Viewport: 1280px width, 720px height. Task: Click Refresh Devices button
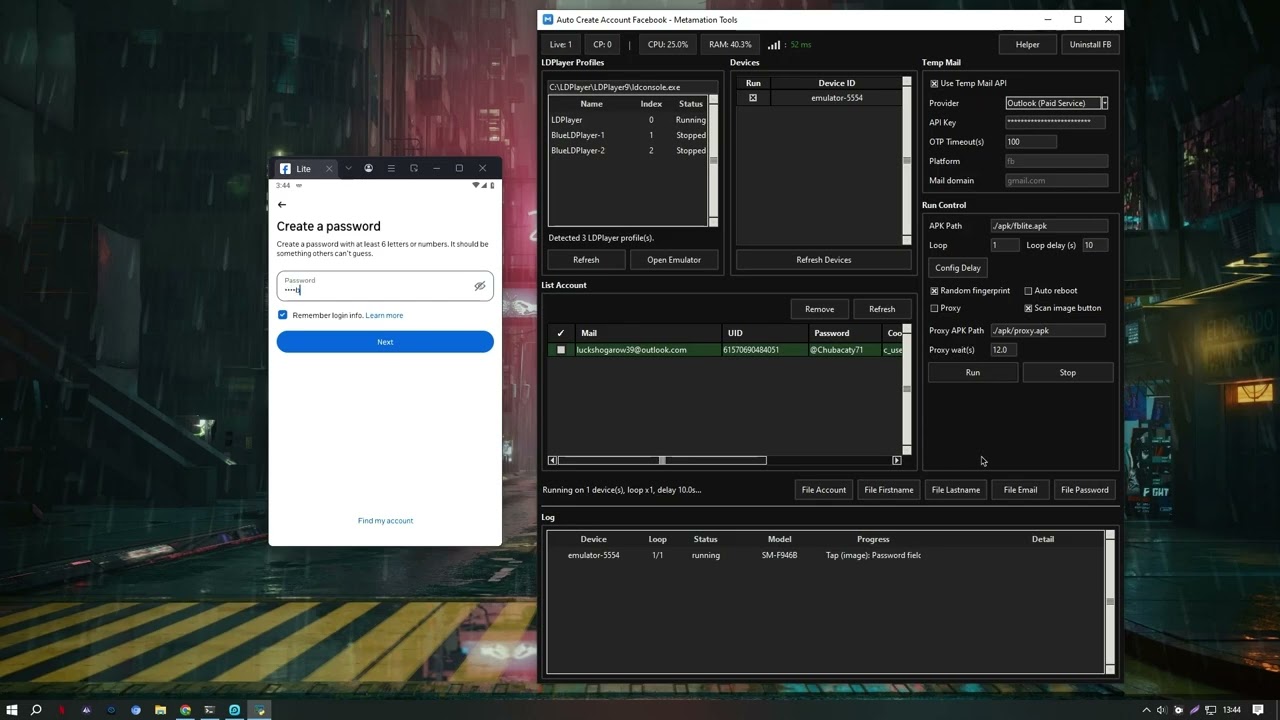(x=824, y=260)
